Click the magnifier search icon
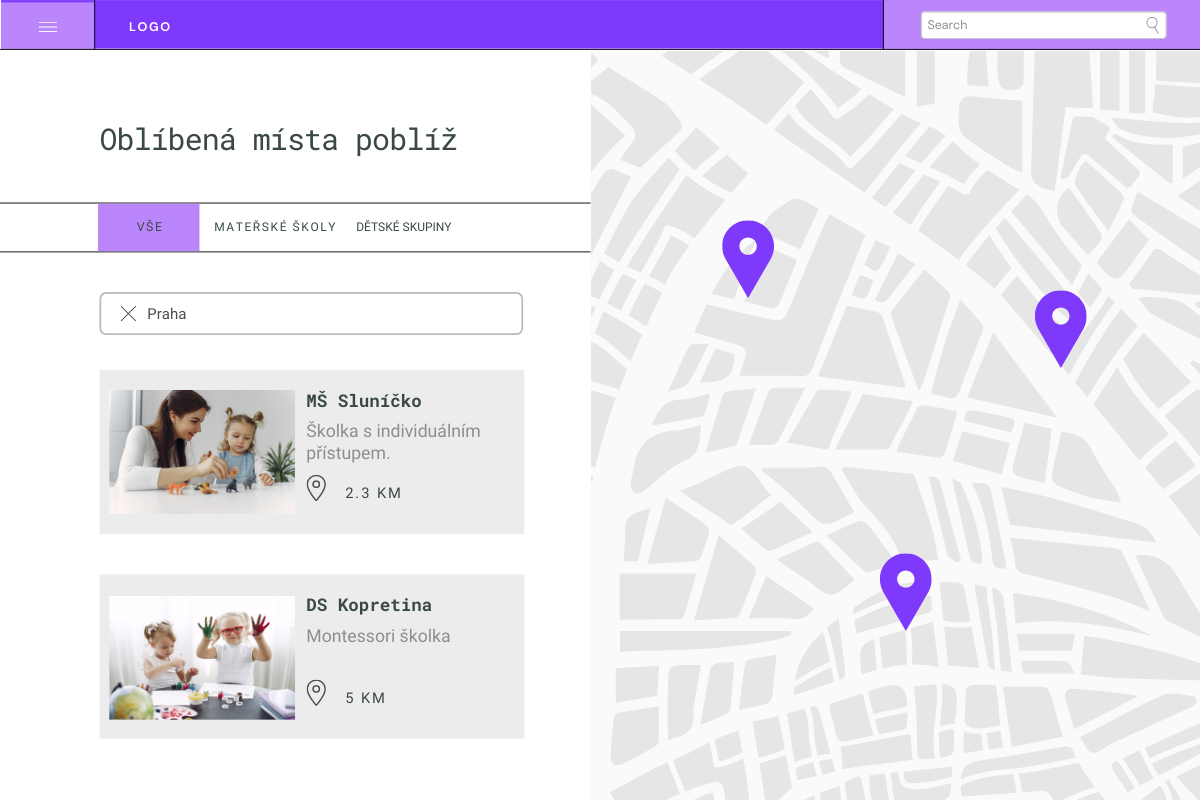 (x=1152, y=25)
